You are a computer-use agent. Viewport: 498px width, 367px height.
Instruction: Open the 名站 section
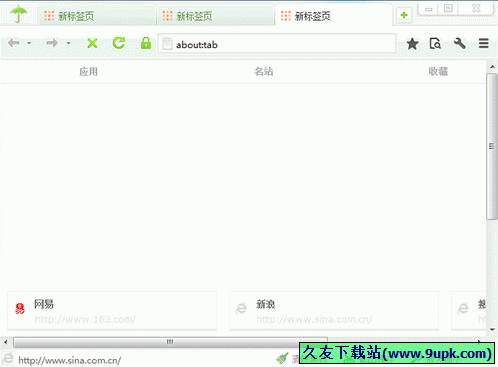pyautogui.click(x=264, y=71)
